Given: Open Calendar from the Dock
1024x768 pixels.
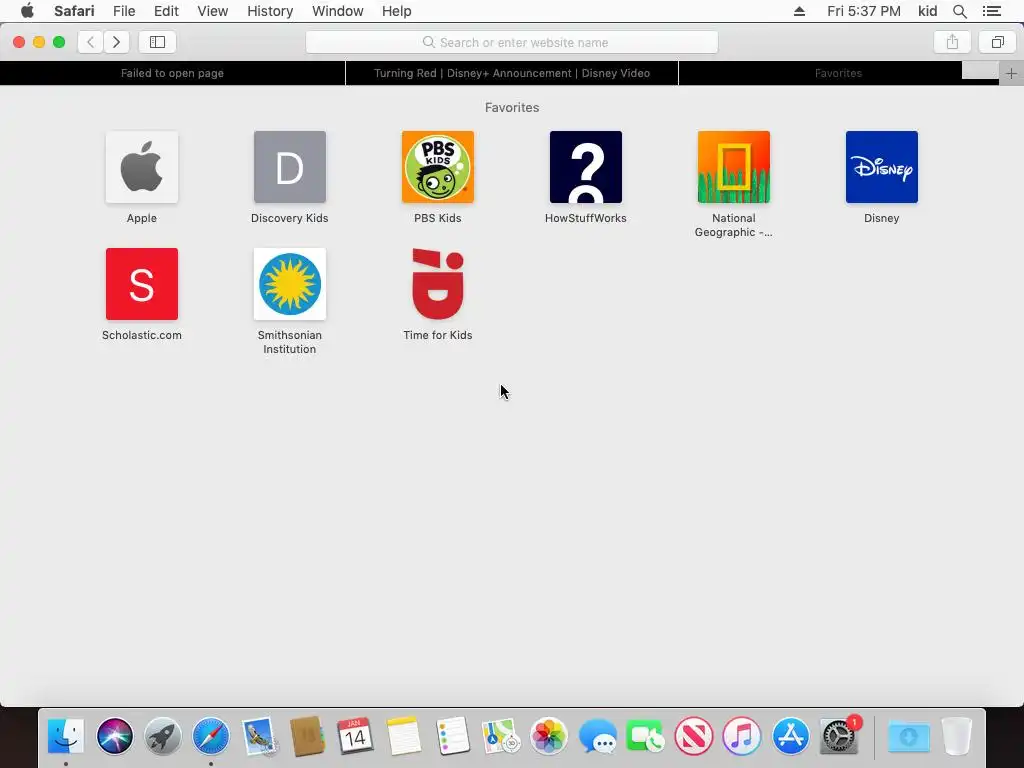Looking at the screenshot, I should point(355,737).
